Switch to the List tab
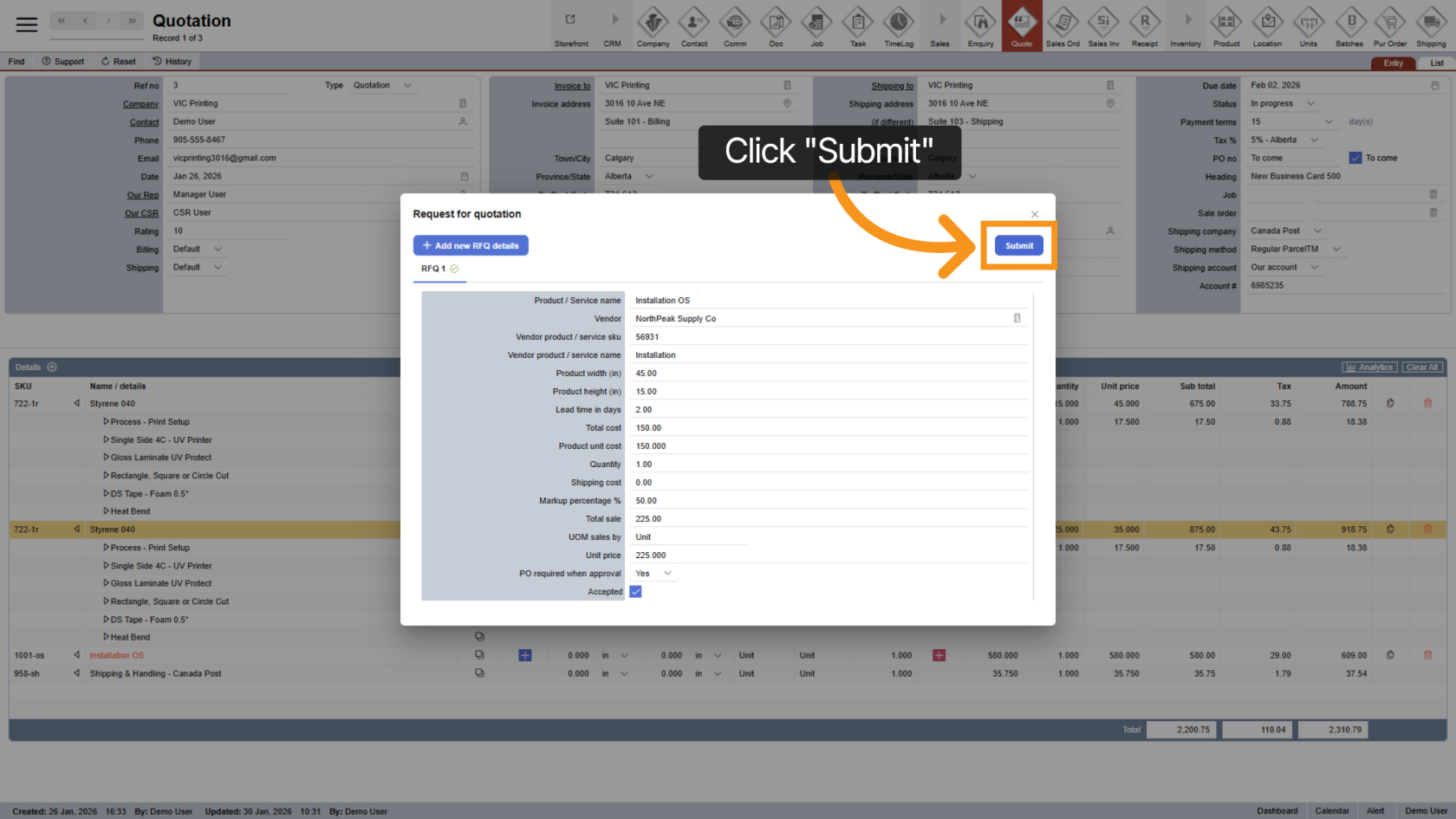Image resolution: width=1456 pixels, height=819 pixels. click(1436, 63)
